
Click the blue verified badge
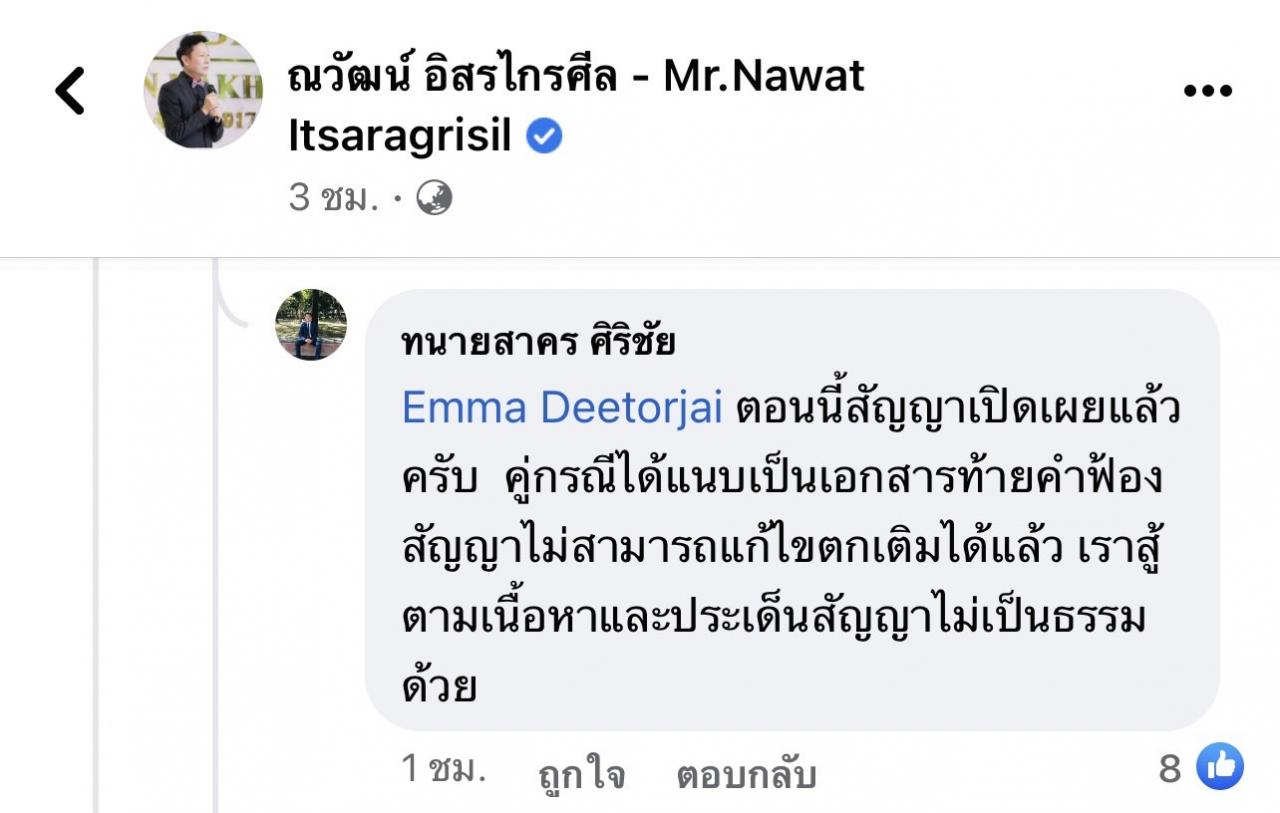544,138
